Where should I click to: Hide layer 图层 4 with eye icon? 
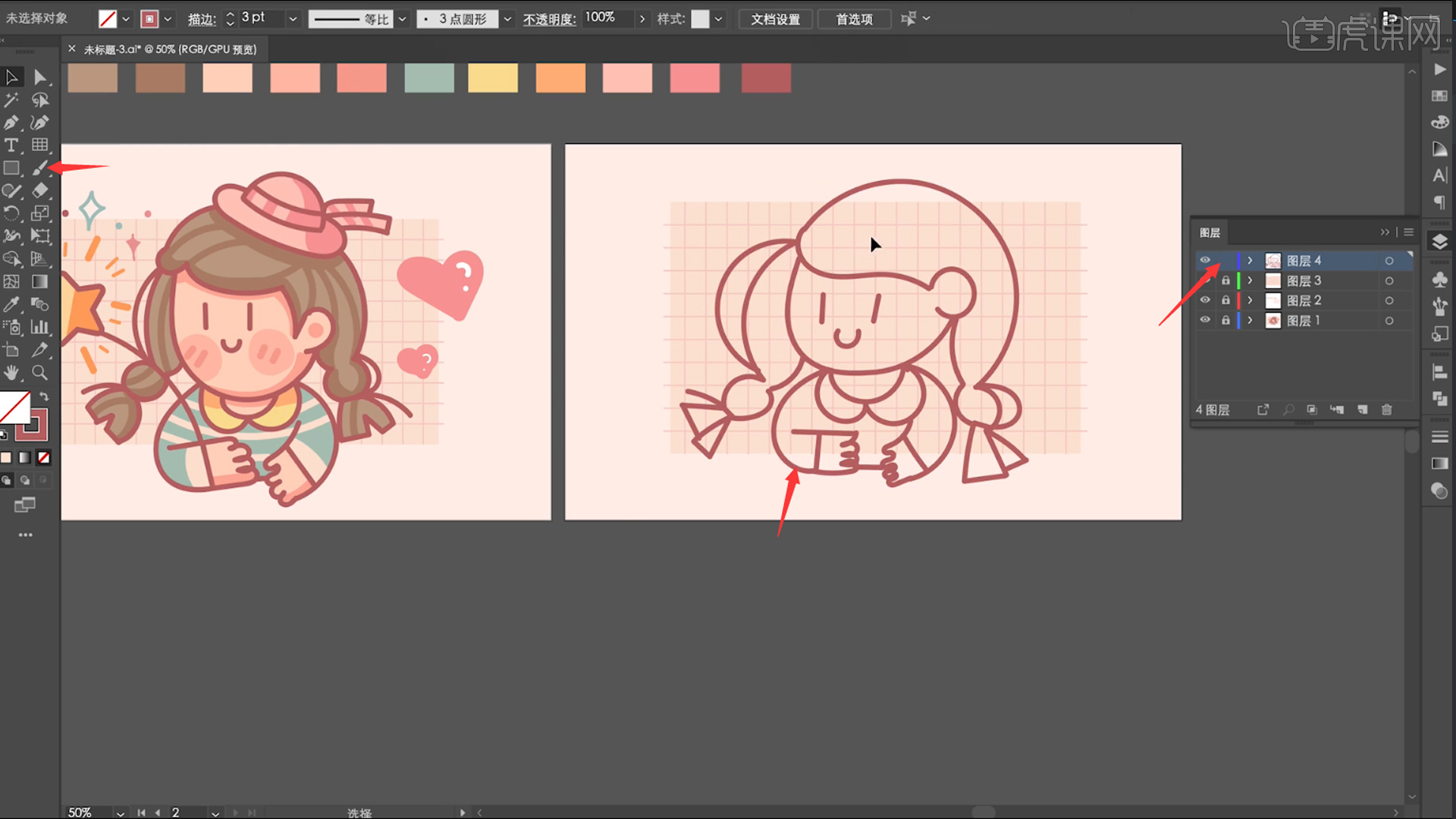tap(1205, 260)
